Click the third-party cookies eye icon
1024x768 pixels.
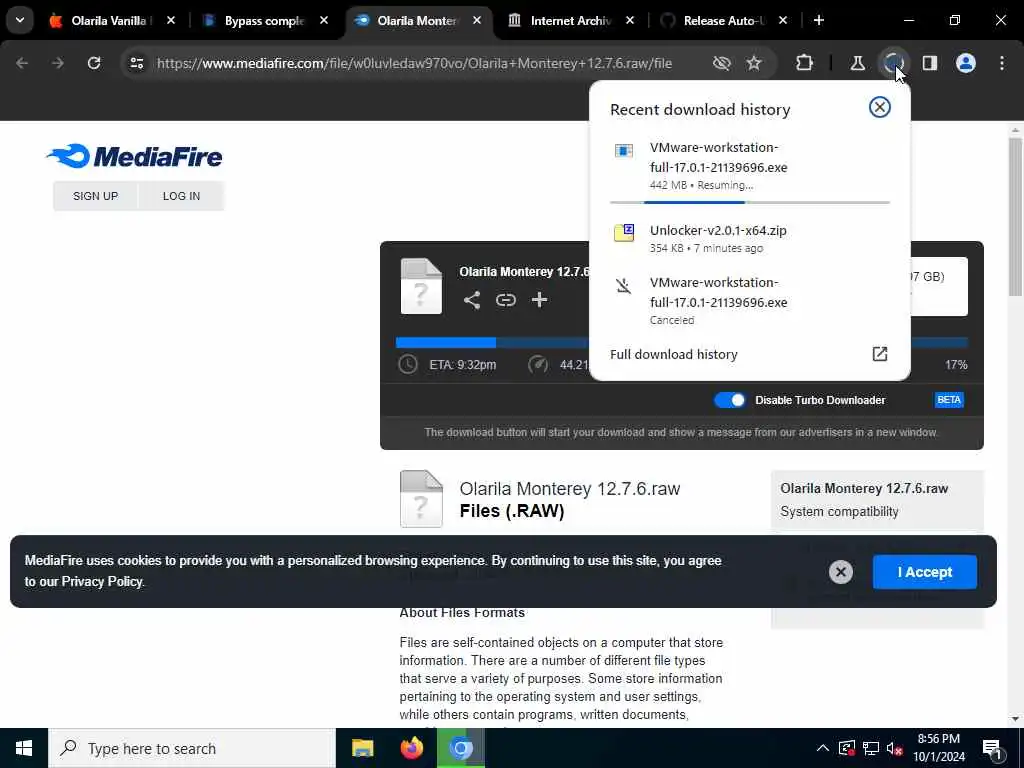pos(722,63)
